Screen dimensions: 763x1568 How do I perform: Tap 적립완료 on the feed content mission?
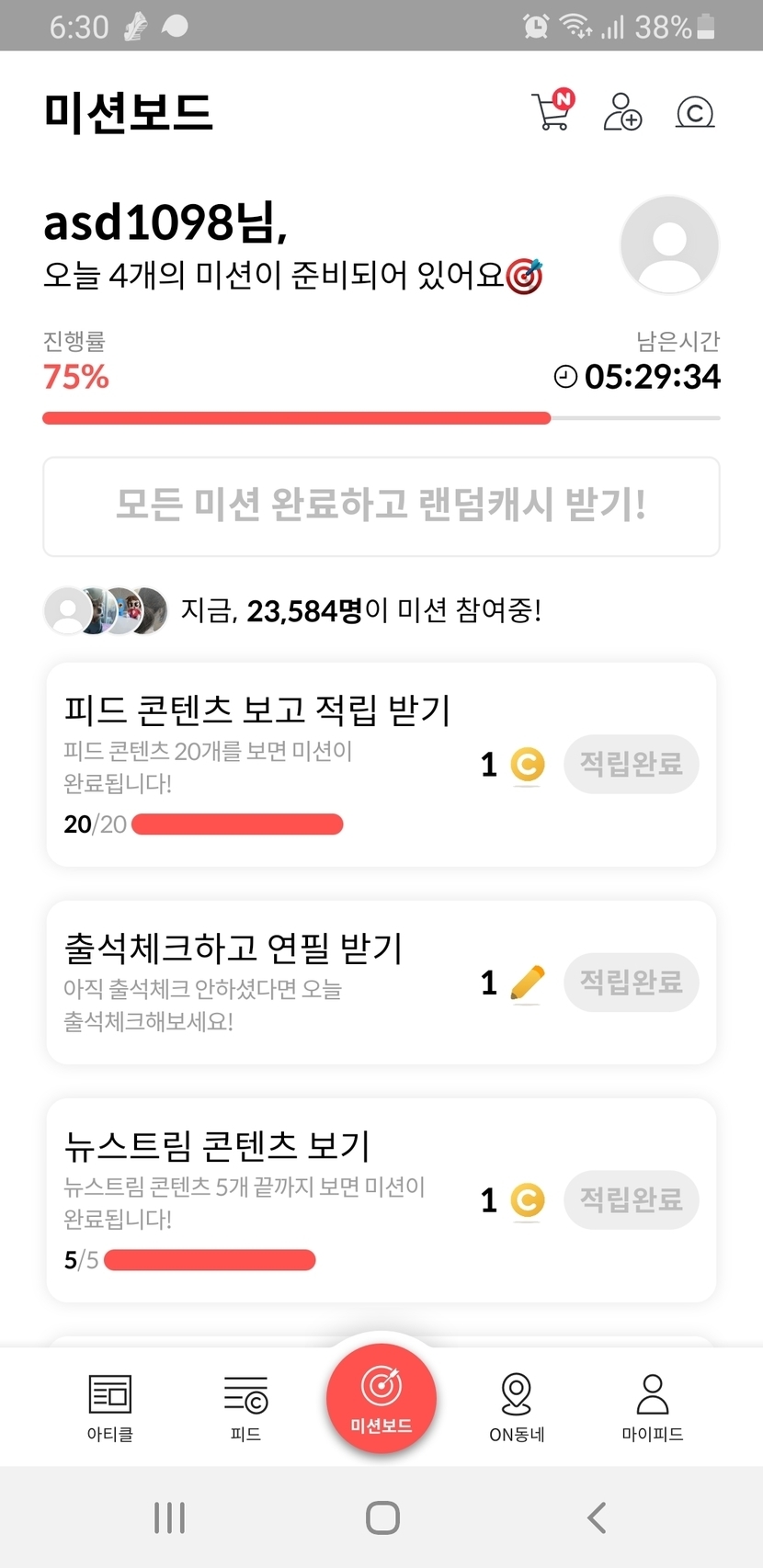[631, 764]
